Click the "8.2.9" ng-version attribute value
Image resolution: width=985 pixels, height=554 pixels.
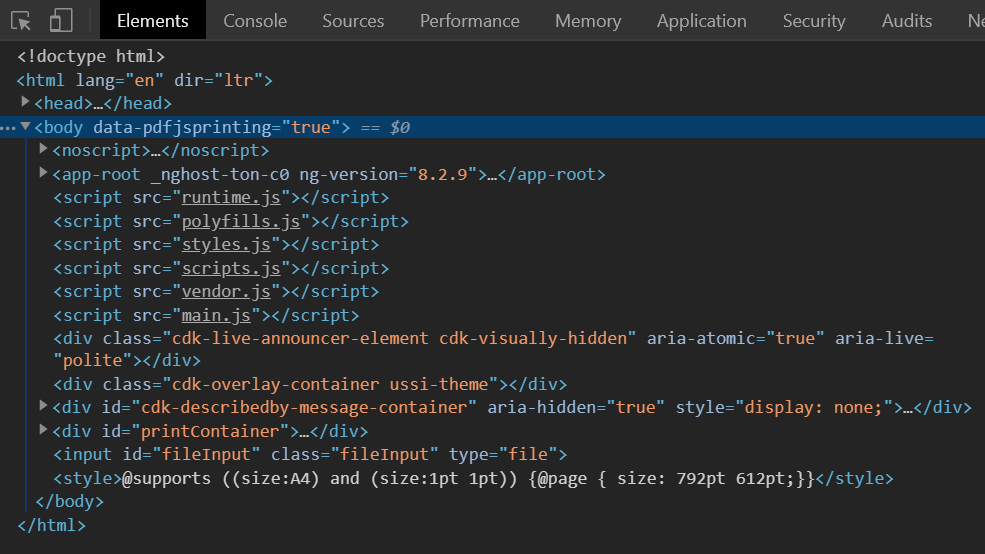coord(443,175)
